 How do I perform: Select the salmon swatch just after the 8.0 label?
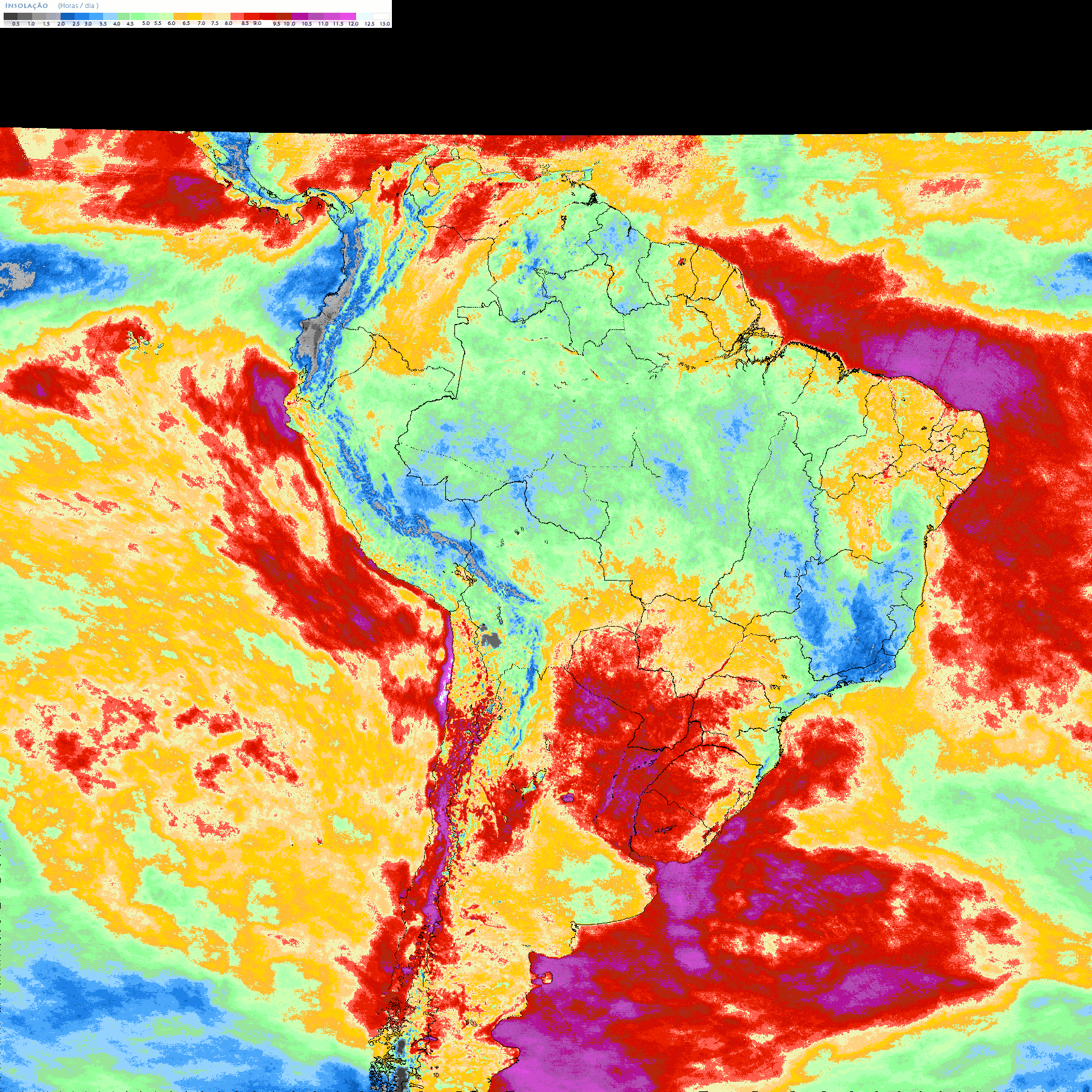237,16
